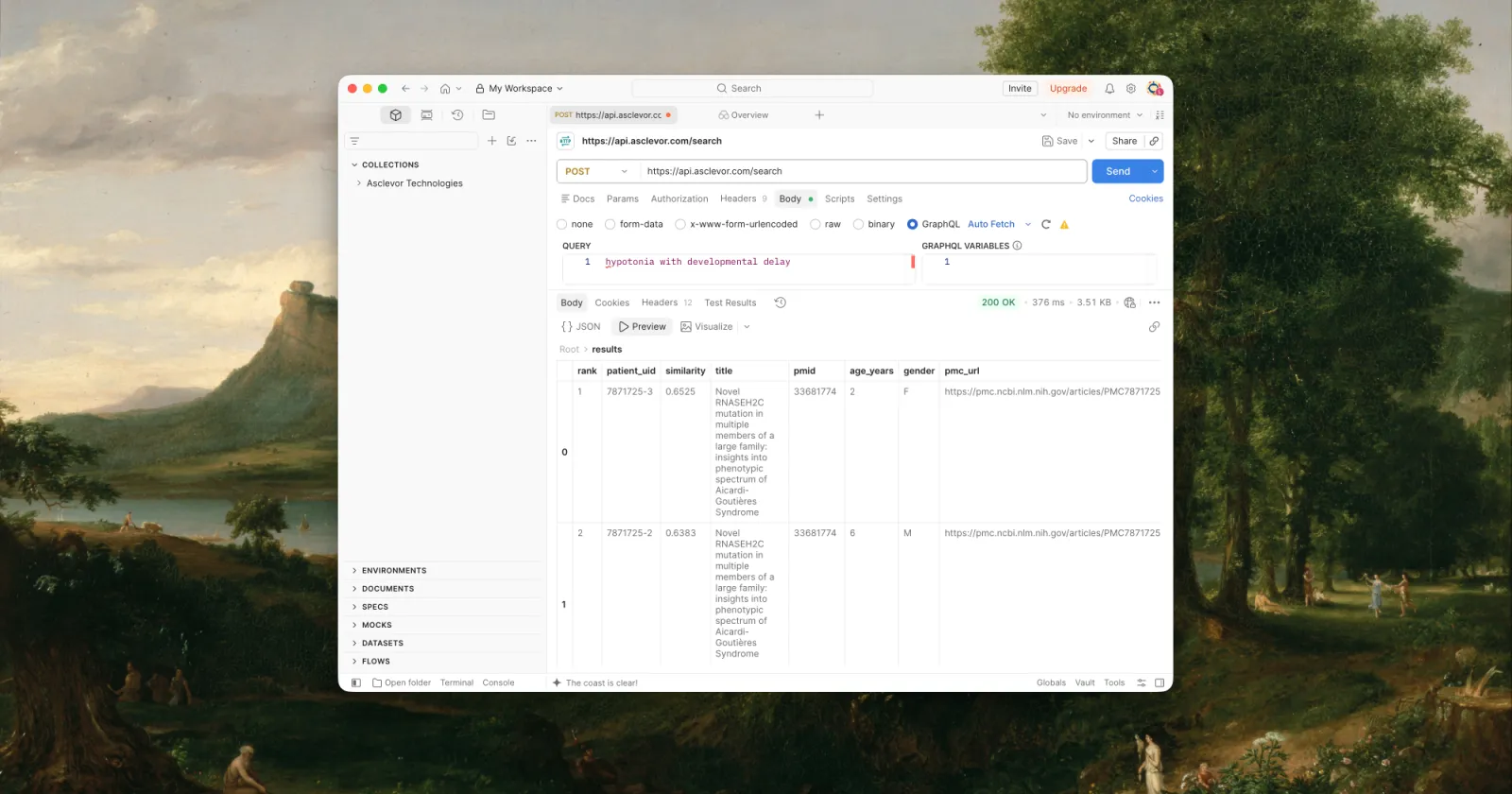The image size is (1512, 794).
Task: Open the History clock sidebar icon
Action: (x=457, y=115)
